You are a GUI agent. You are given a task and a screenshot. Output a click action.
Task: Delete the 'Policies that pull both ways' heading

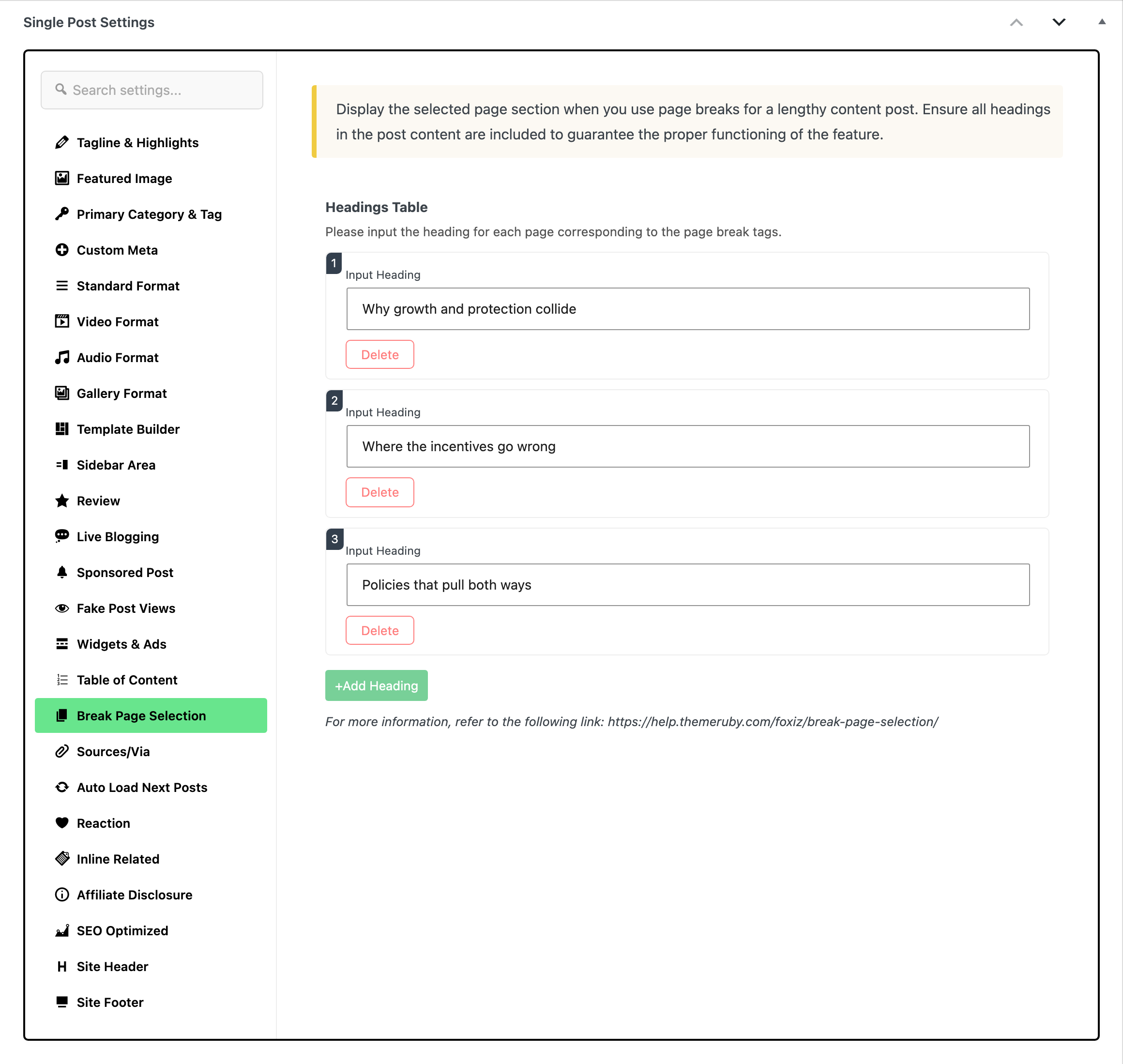coord(380,631)
